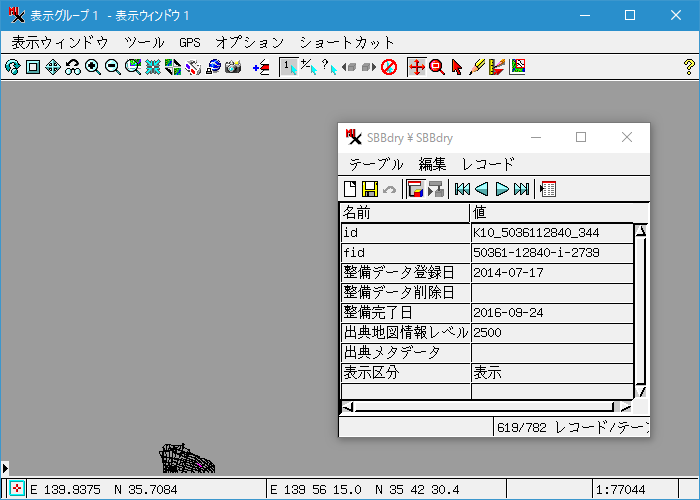Jump to the last record
This screenshot has width=700, height=500.
[x=522, y=189]
